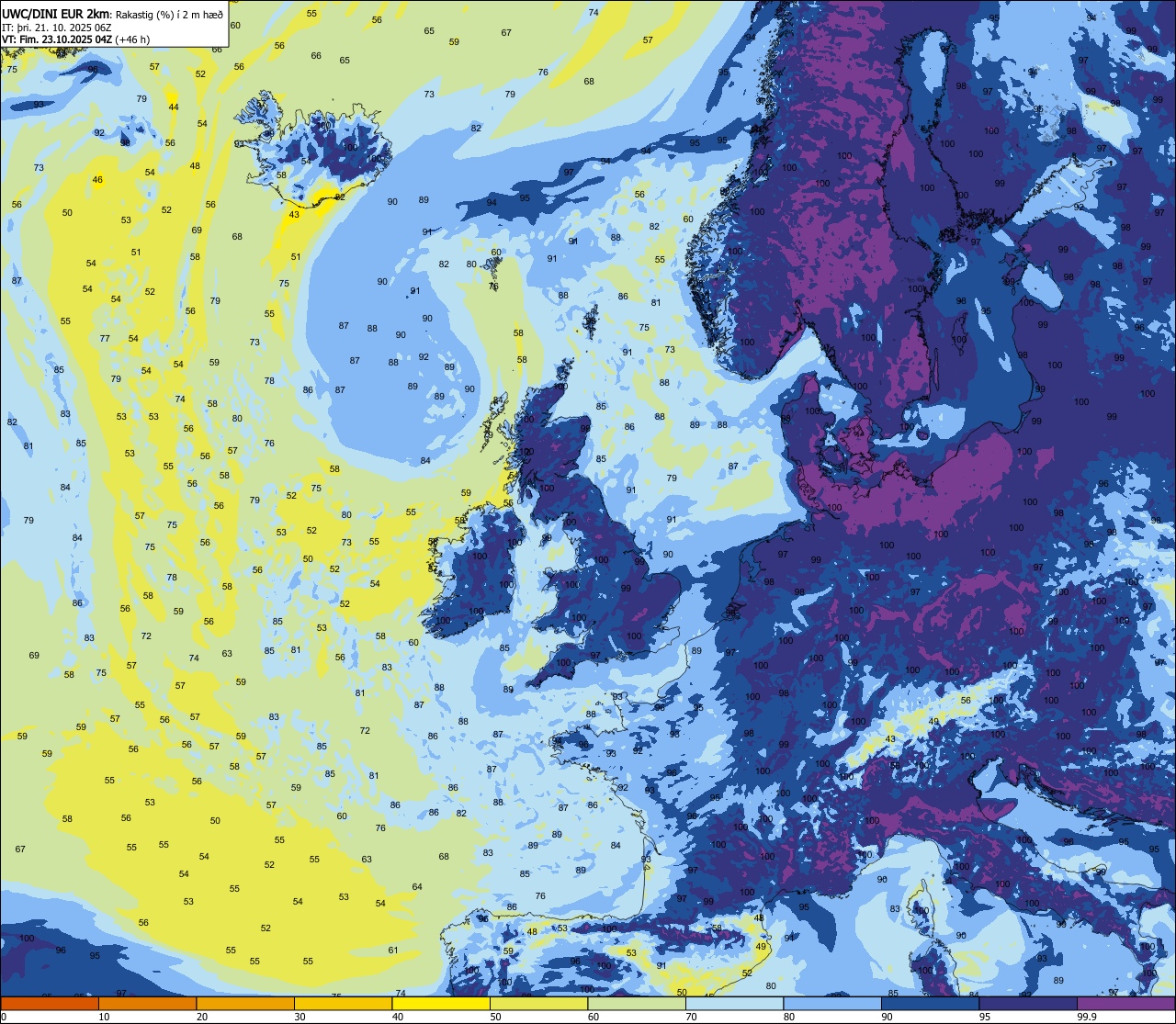
Task: Click the (+46 h) forecast offset text
Action: [132, 39]
